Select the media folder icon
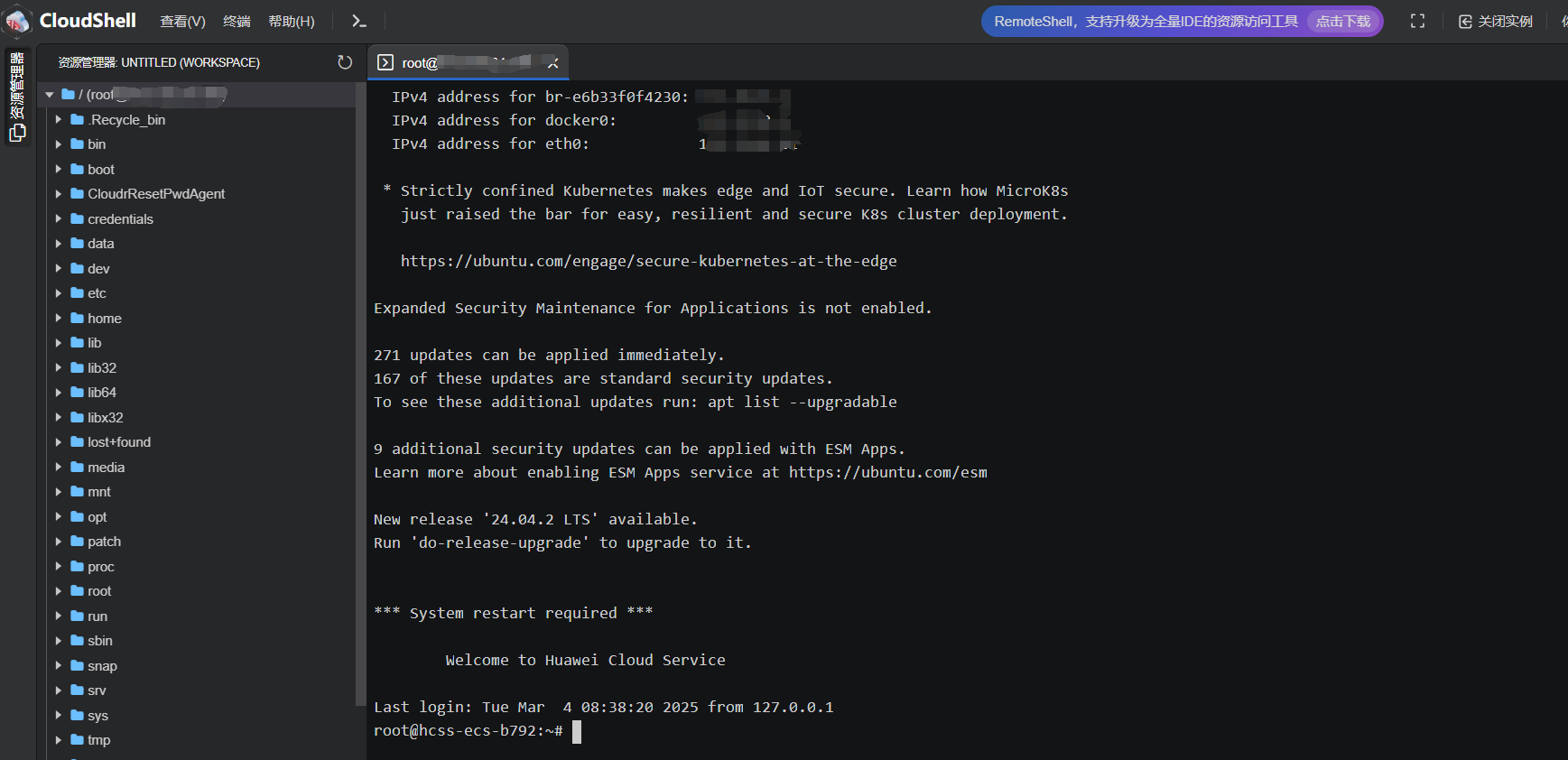1568x760 pixels. coord(77,467)
